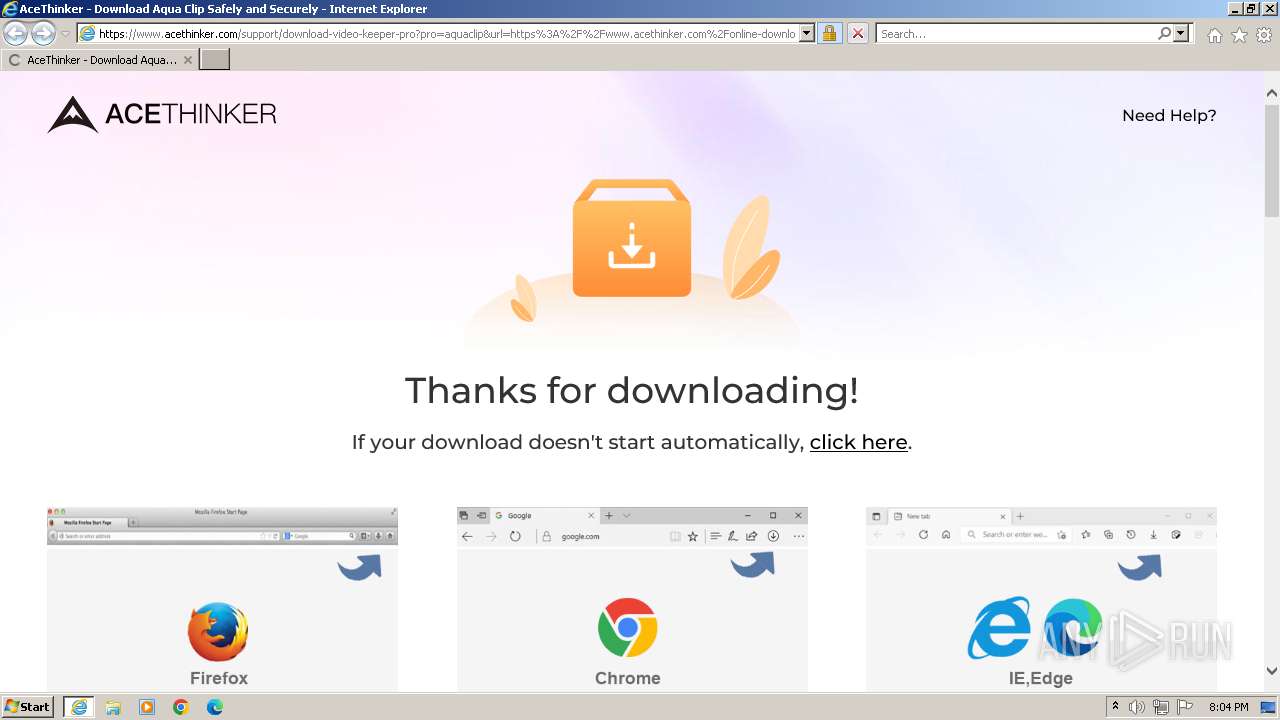Open the Tools gear icon

pos(1264,35)
